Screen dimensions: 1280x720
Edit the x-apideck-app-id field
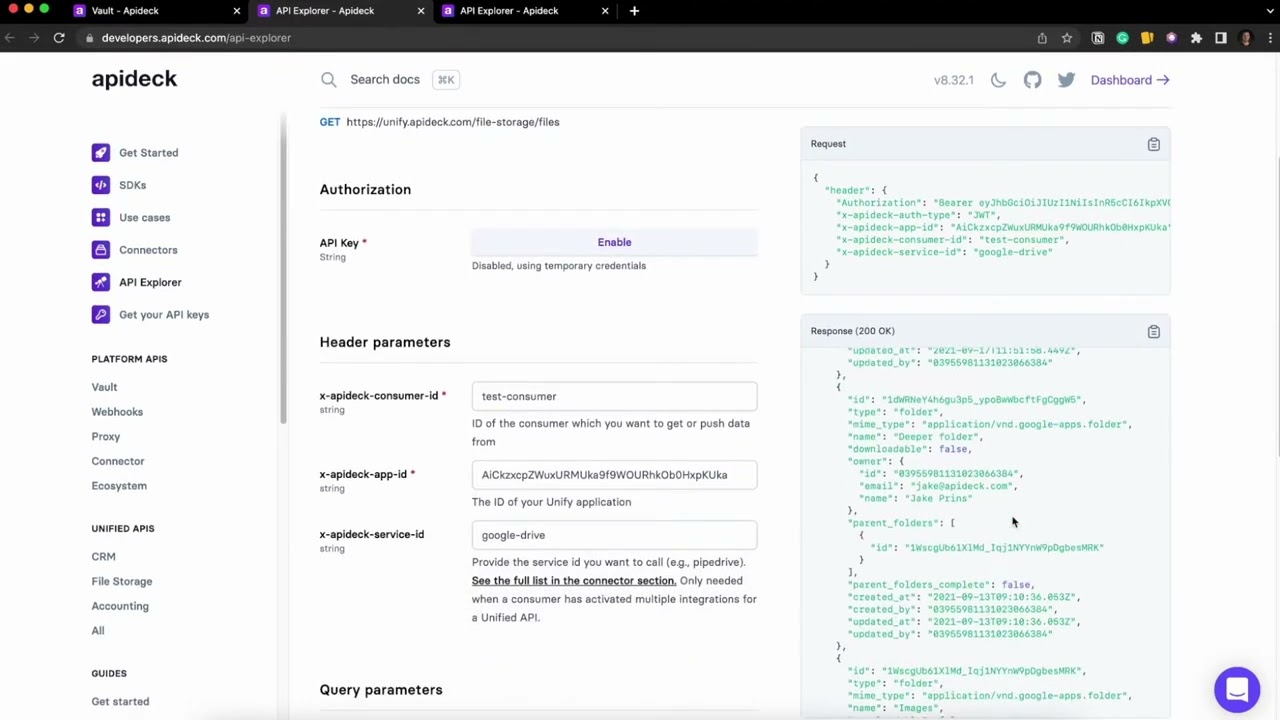tap(614, 475)
